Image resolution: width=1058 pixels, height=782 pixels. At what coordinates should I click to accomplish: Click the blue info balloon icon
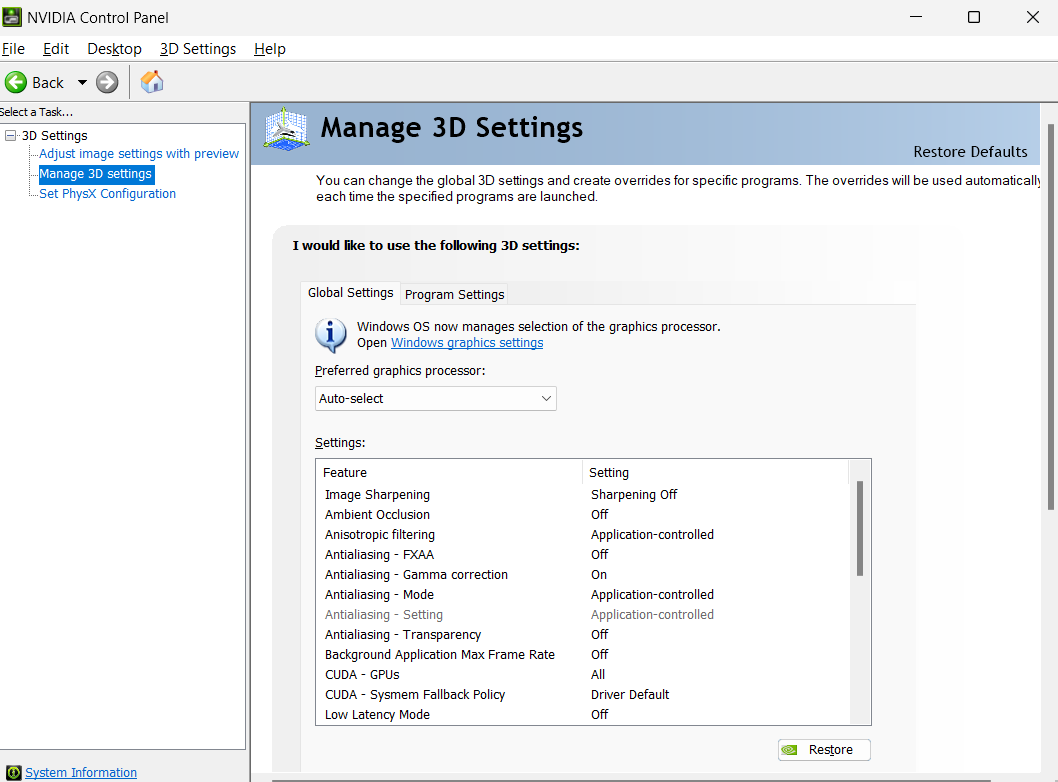click(x=330, y=335)
